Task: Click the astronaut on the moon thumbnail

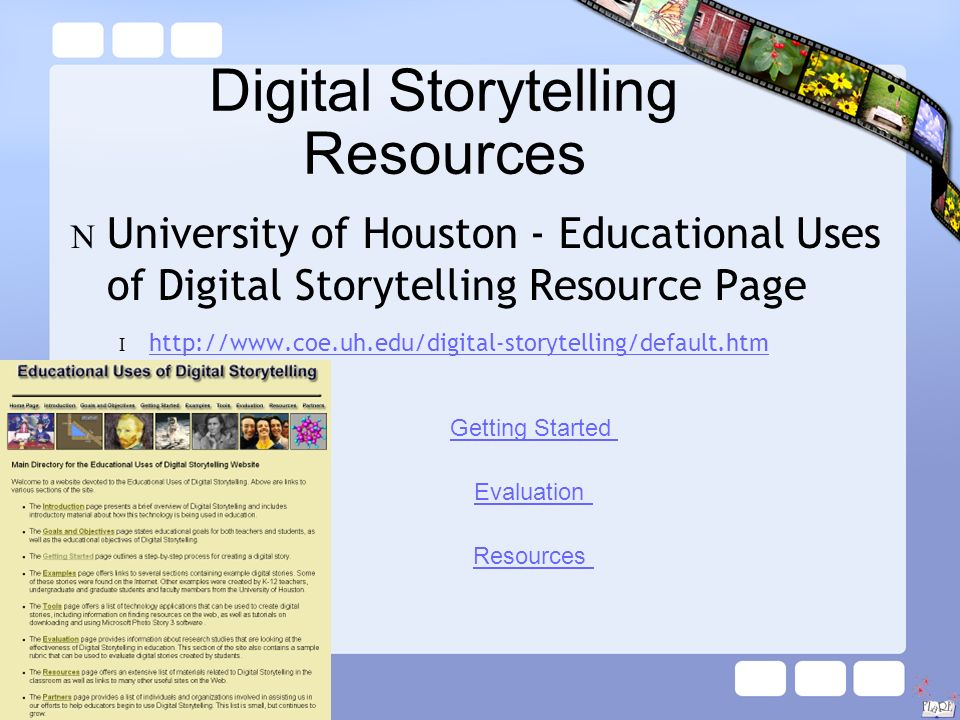Action: (173, 431)
